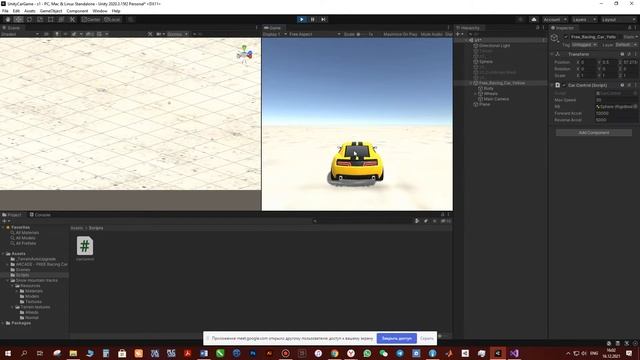
Task: Open the Gizmos dropdown in Scene view
Action: pyautogui.click(x=177, y=34)
